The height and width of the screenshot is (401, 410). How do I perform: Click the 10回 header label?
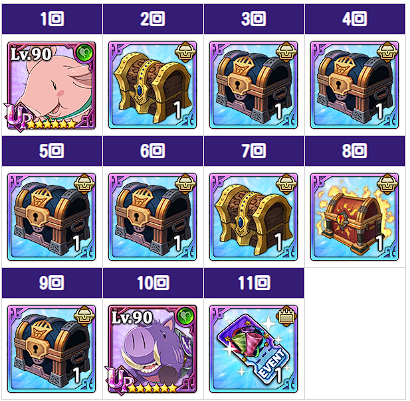153,283
